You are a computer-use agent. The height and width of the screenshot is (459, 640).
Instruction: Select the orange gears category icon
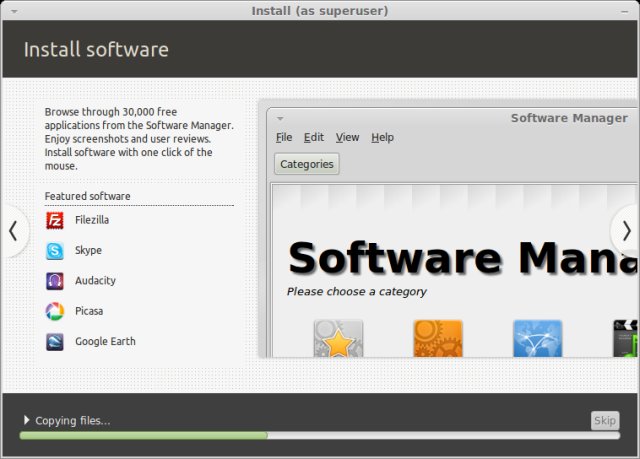[438, 338]
